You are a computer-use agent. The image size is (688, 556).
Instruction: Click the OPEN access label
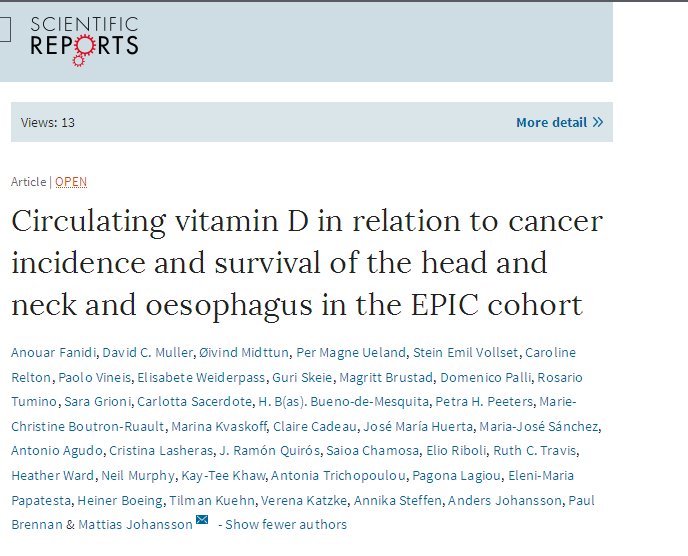71,182
